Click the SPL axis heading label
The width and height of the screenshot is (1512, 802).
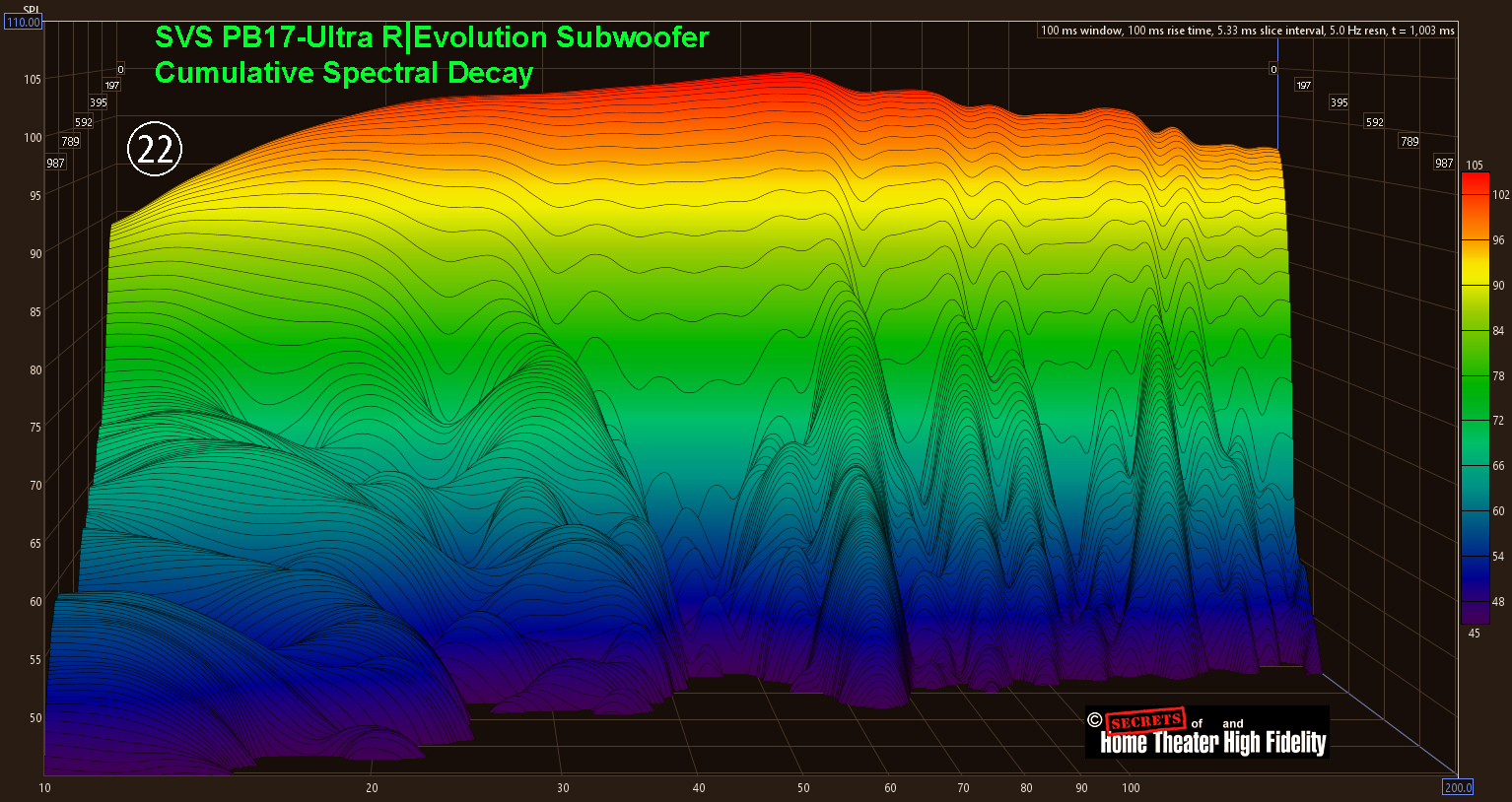[x=30, y=10]
